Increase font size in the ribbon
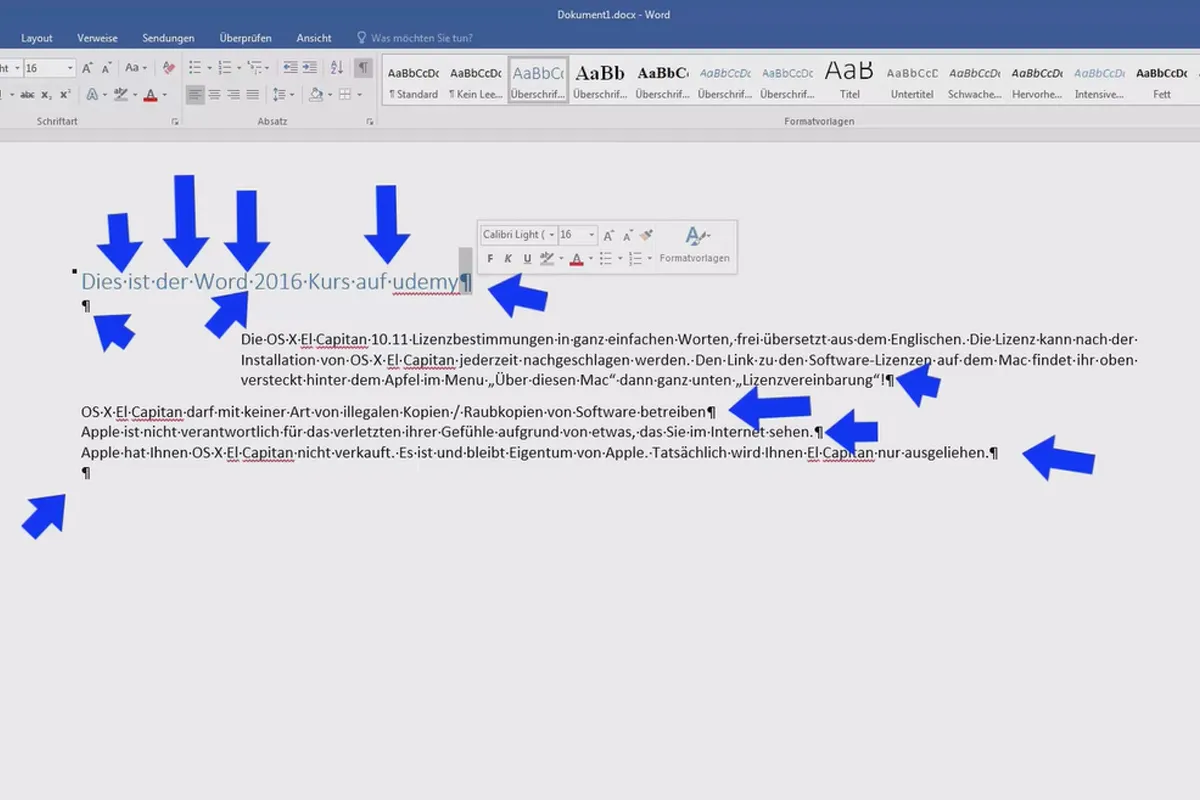This screenshot has width=1200, height=800. [87, 68]
